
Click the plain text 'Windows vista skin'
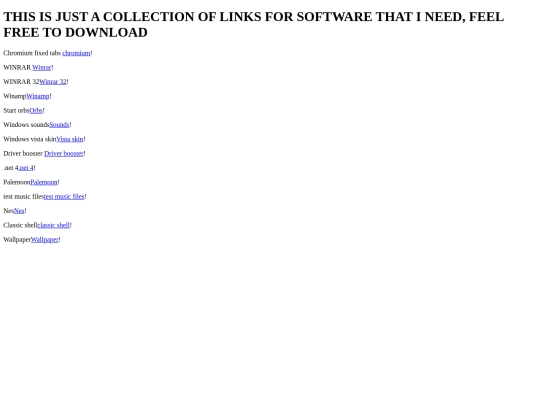(x=30, y=139)
